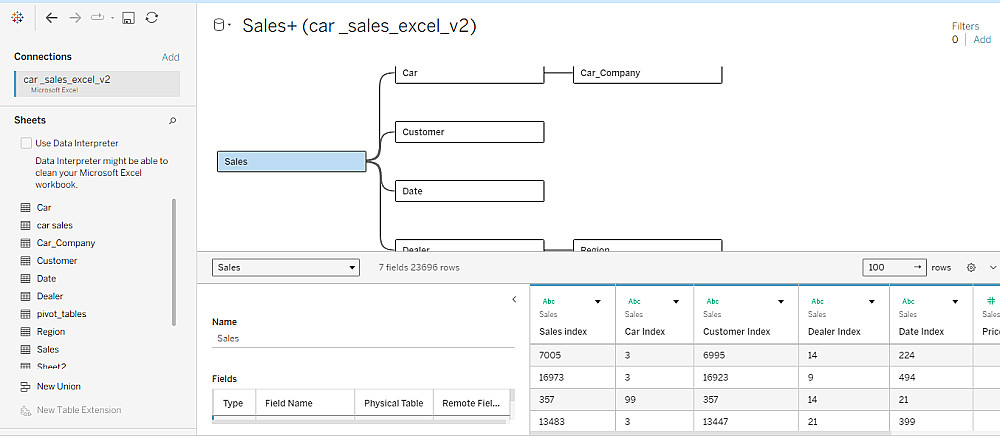1000x436 pixels.
Task: Open preview settings gear icon
Action: click(971, 268)
